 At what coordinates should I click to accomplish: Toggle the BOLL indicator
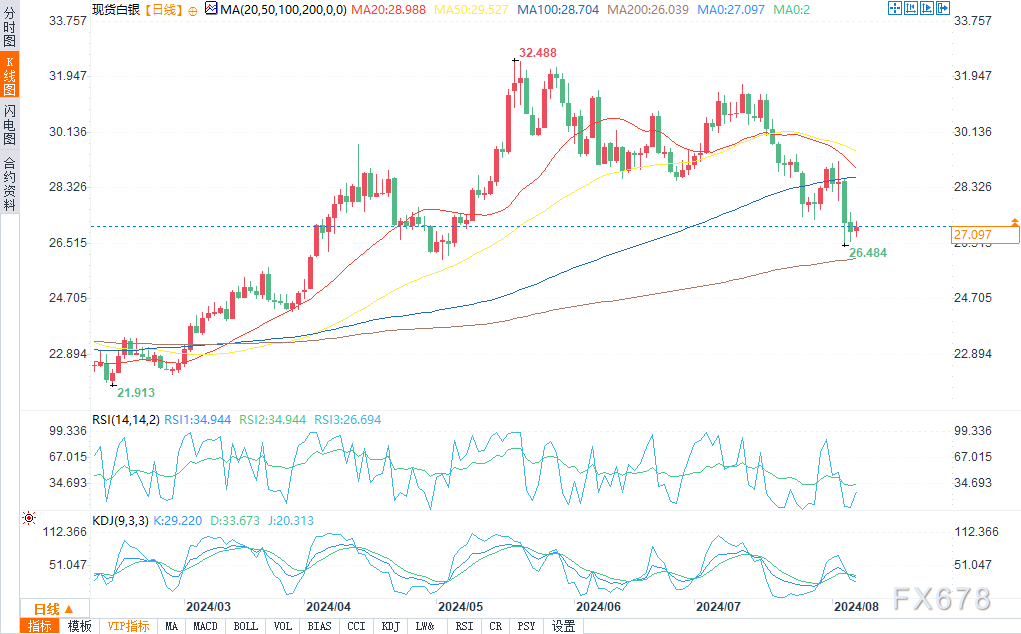pyautogui.click(x=244, y=626)
